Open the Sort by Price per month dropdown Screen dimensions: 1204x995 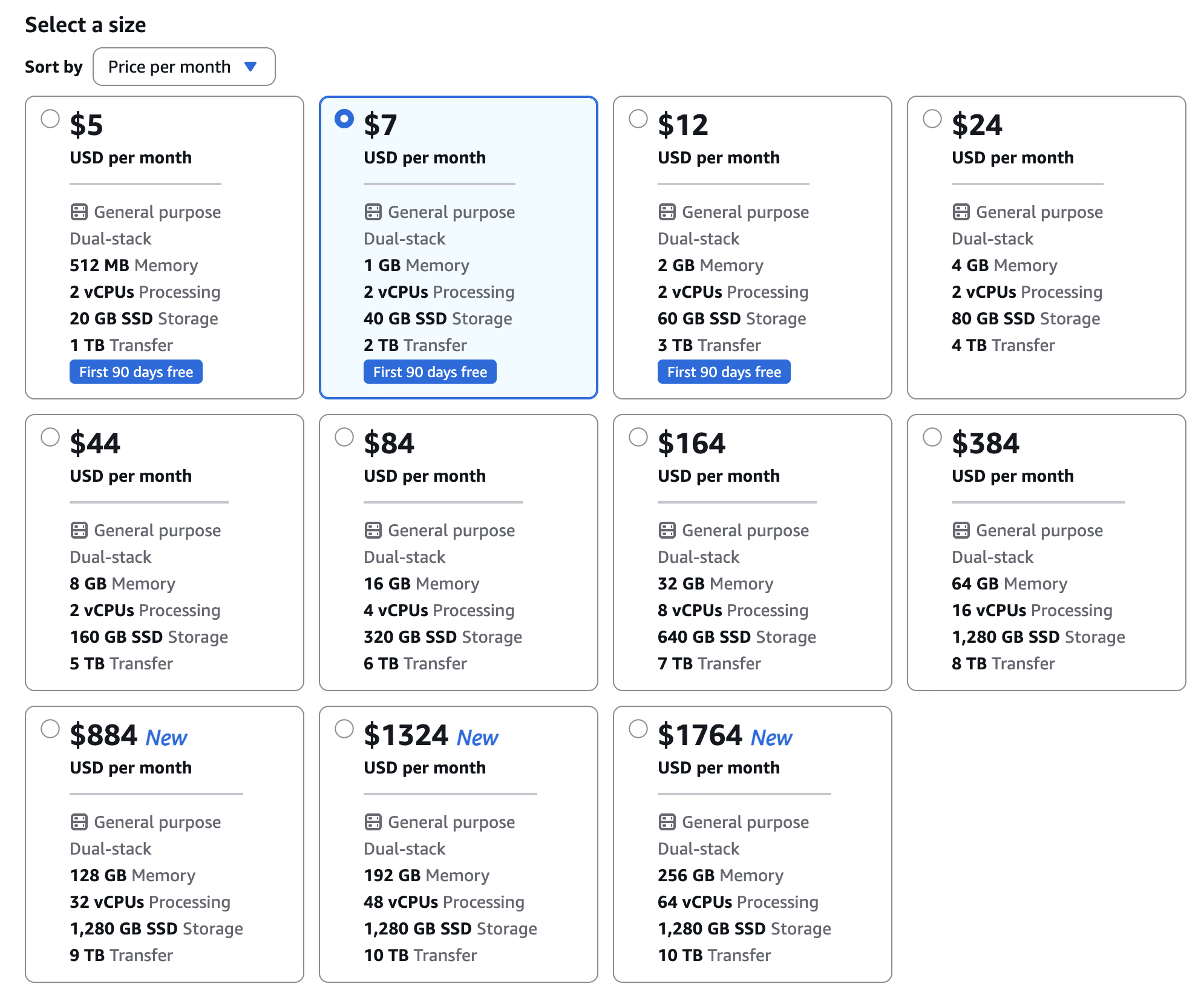183,67
